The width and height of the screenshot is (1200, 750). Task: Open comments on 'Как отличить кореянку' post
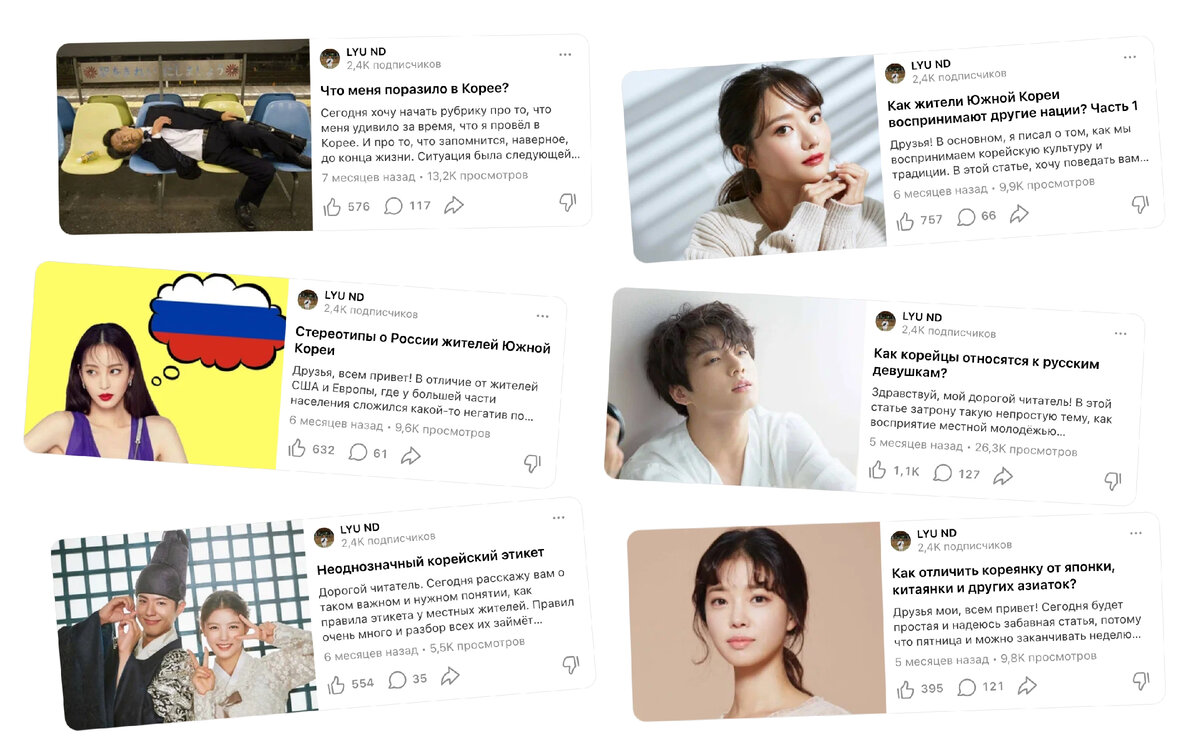pos(967,687)
